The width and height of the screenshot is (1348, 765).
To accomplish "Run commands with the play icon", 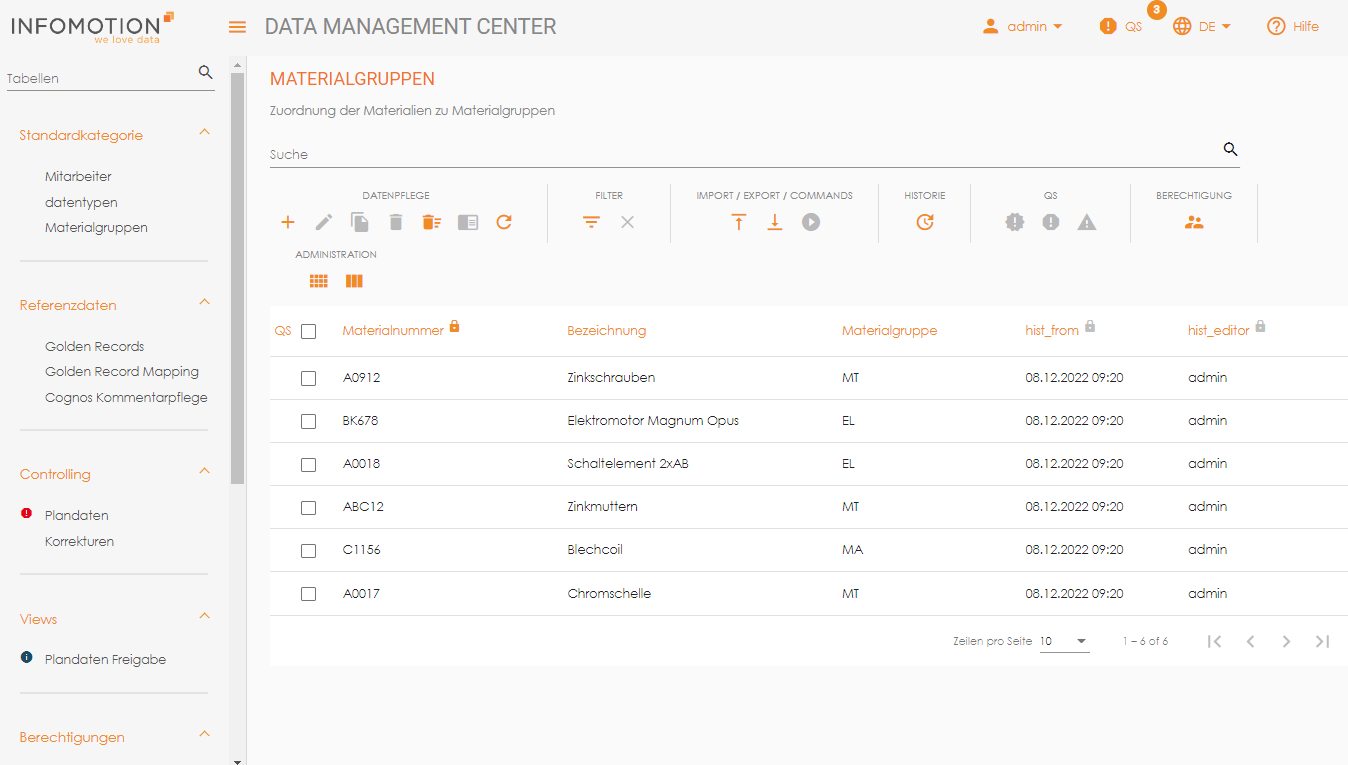I will pyautogui.click(x=811, y=222).
